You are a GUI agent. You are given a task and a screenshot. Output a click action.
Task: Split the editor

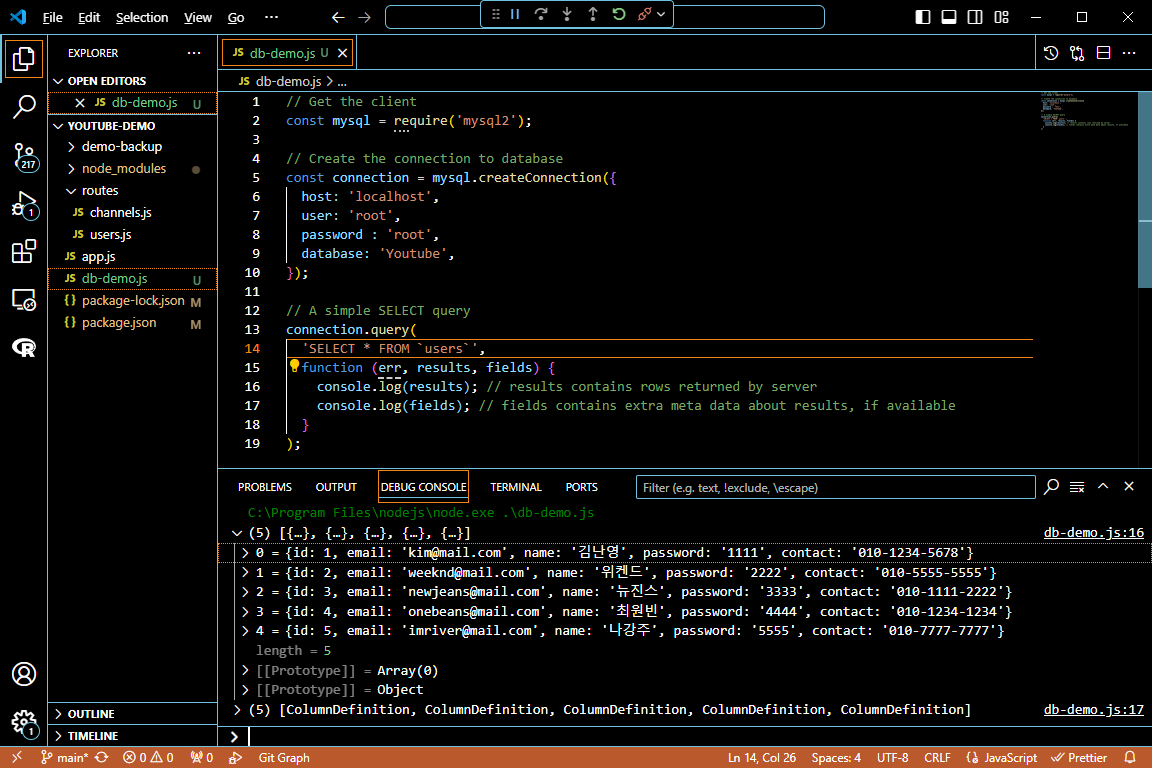pyautogui.click(x=1103, y=53)
